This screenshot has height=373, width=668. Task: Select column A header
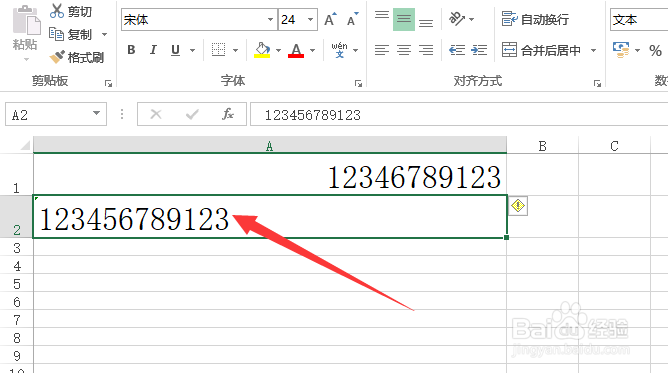270,146
